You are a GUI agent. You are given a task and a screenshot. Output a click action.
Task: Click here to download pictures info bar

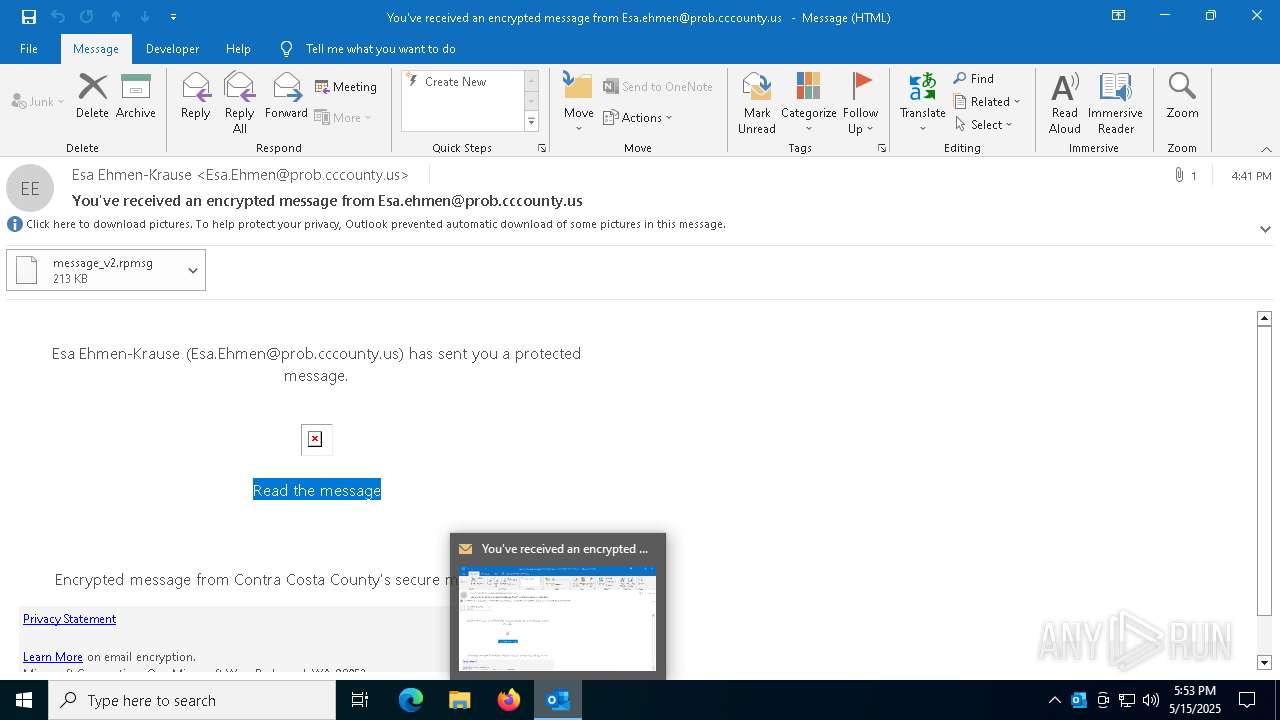[x=375, y=224]
